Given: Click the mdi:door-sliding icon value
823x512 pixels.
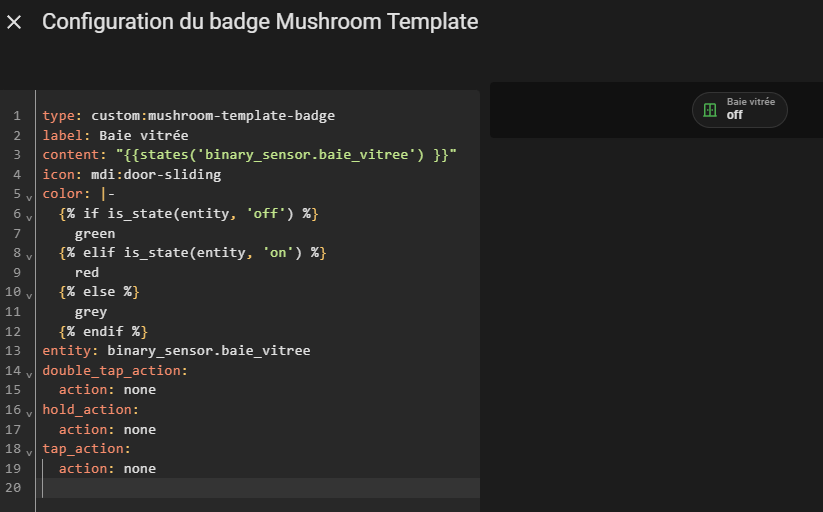Looking at the screenshot, I should click(156, 174).
